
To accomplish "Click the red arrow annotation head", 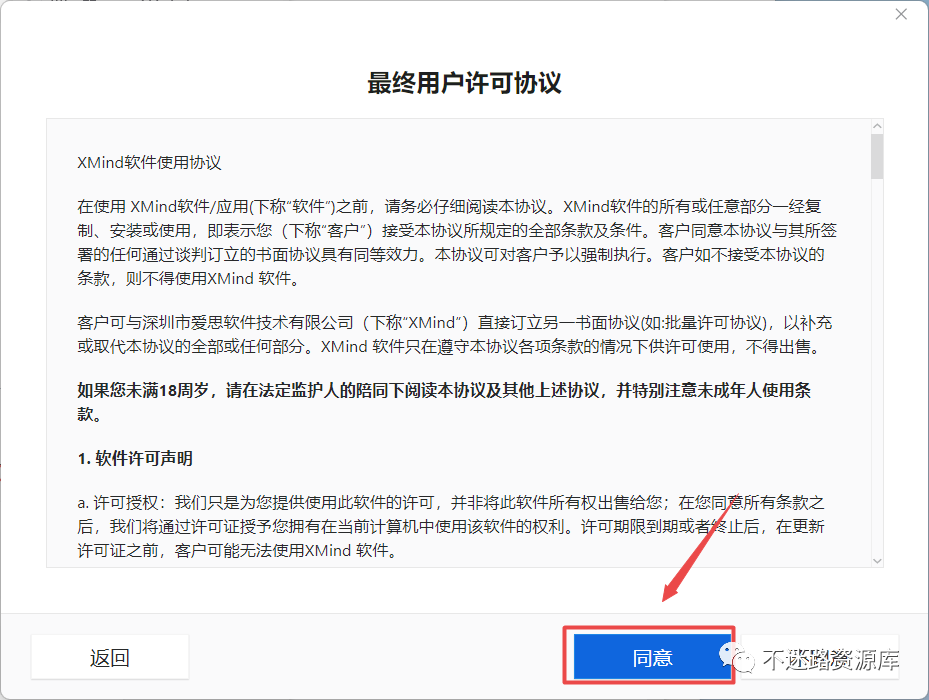I will (x=672, y=590).
